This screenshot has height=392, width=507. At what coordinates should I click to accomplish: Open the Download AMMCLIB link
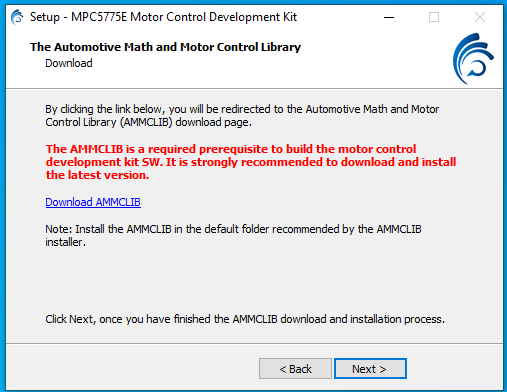pyautogui.click(x=93, y=202)
